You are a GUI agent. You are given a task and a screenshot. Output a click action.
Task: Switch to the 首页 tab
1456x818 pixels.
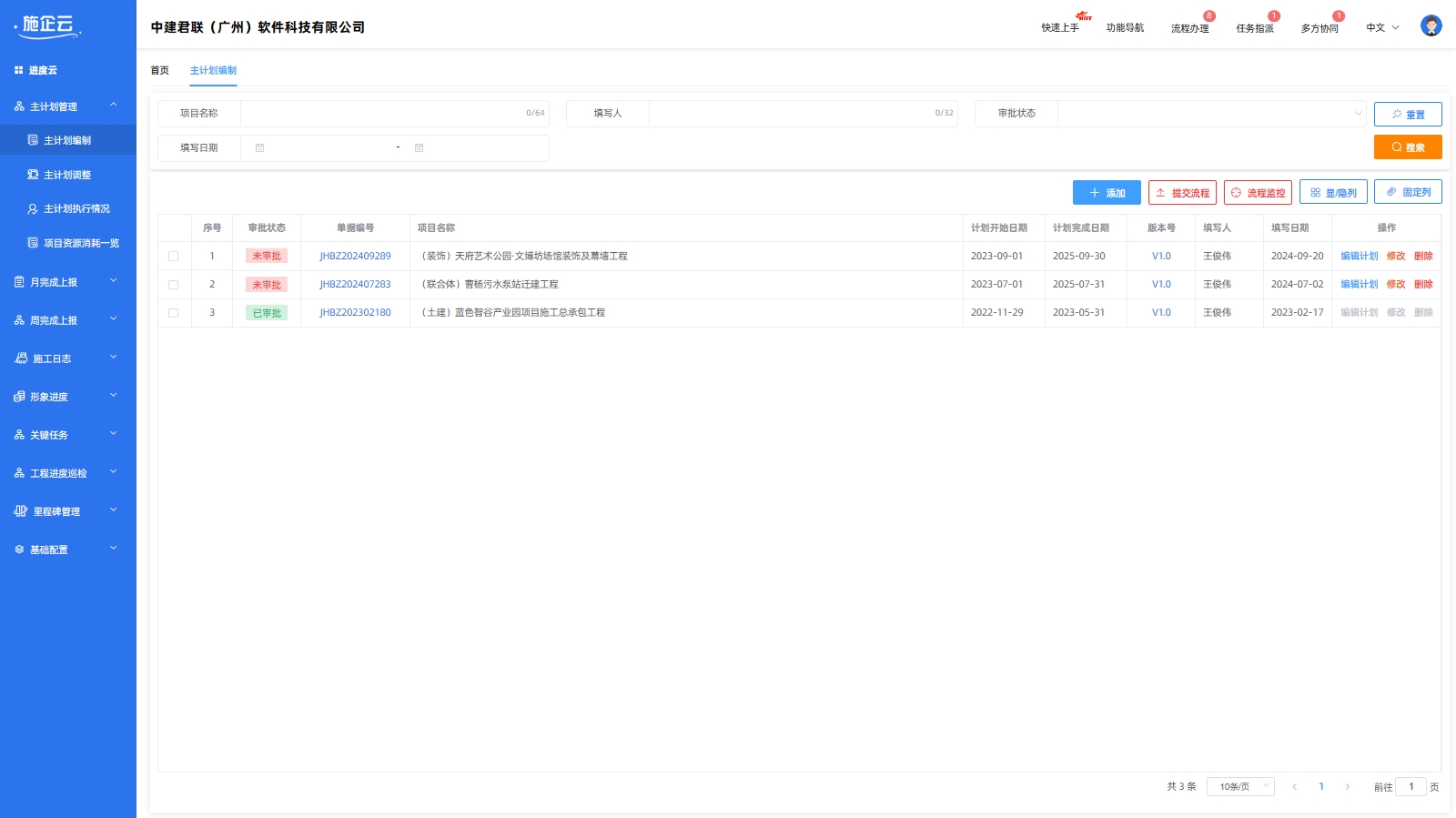coord(160,71)
